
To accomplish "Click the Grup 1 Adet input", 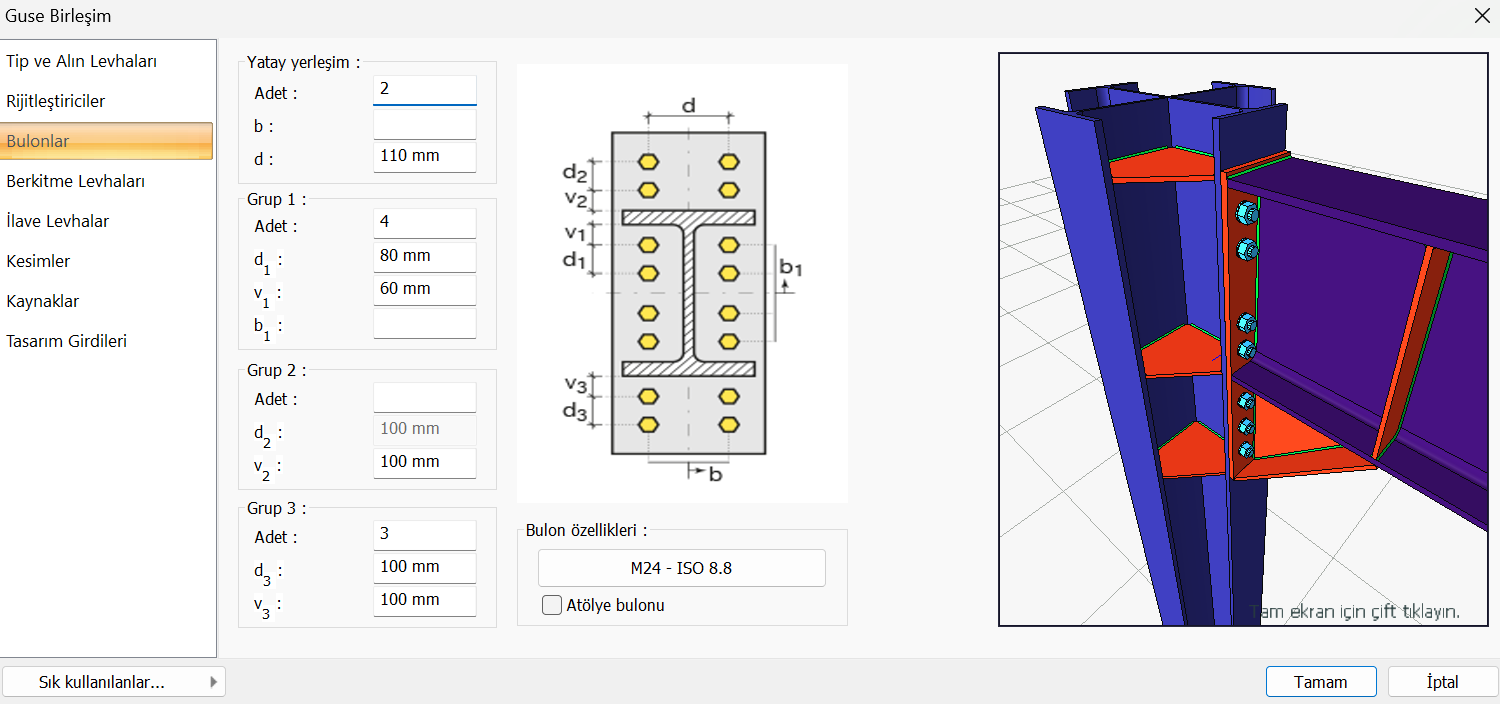I will tap(424, 222).
